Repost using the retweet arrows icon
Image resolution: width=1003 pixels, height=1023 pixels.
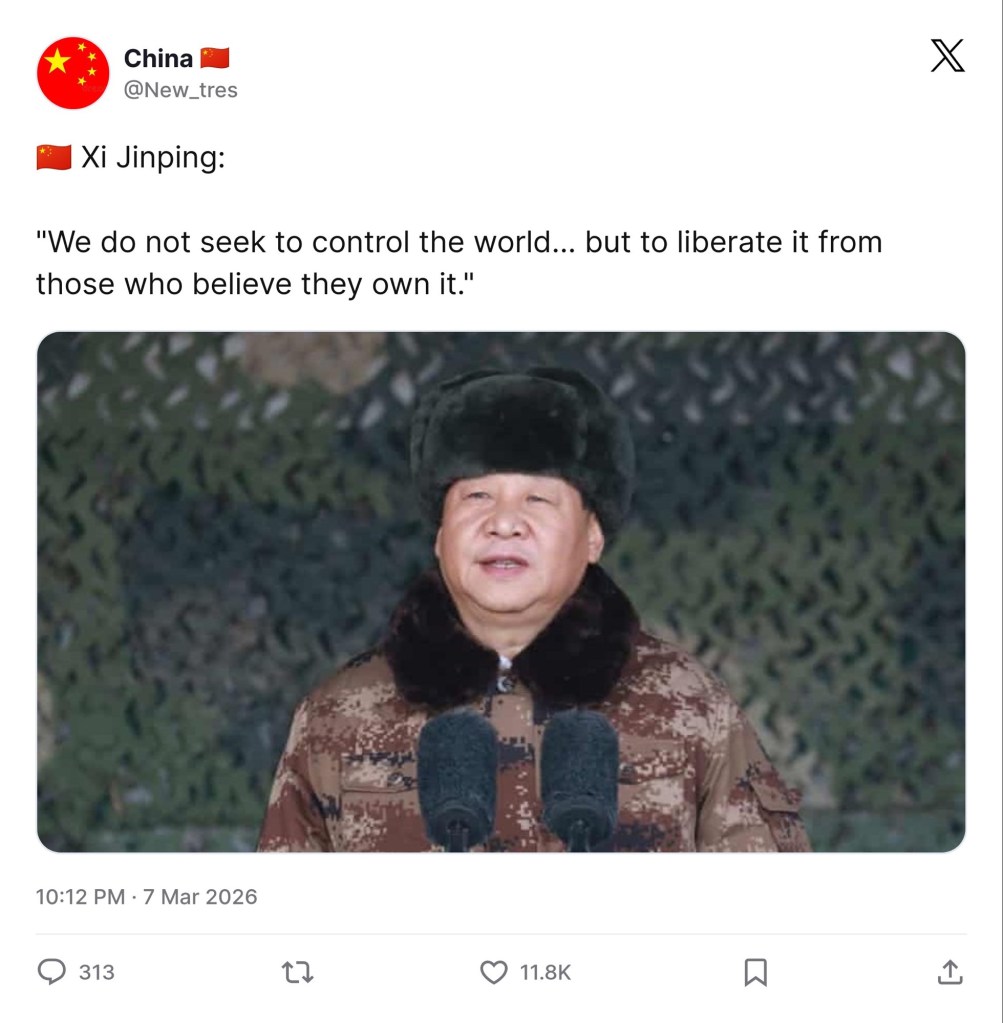pos(298,972)
